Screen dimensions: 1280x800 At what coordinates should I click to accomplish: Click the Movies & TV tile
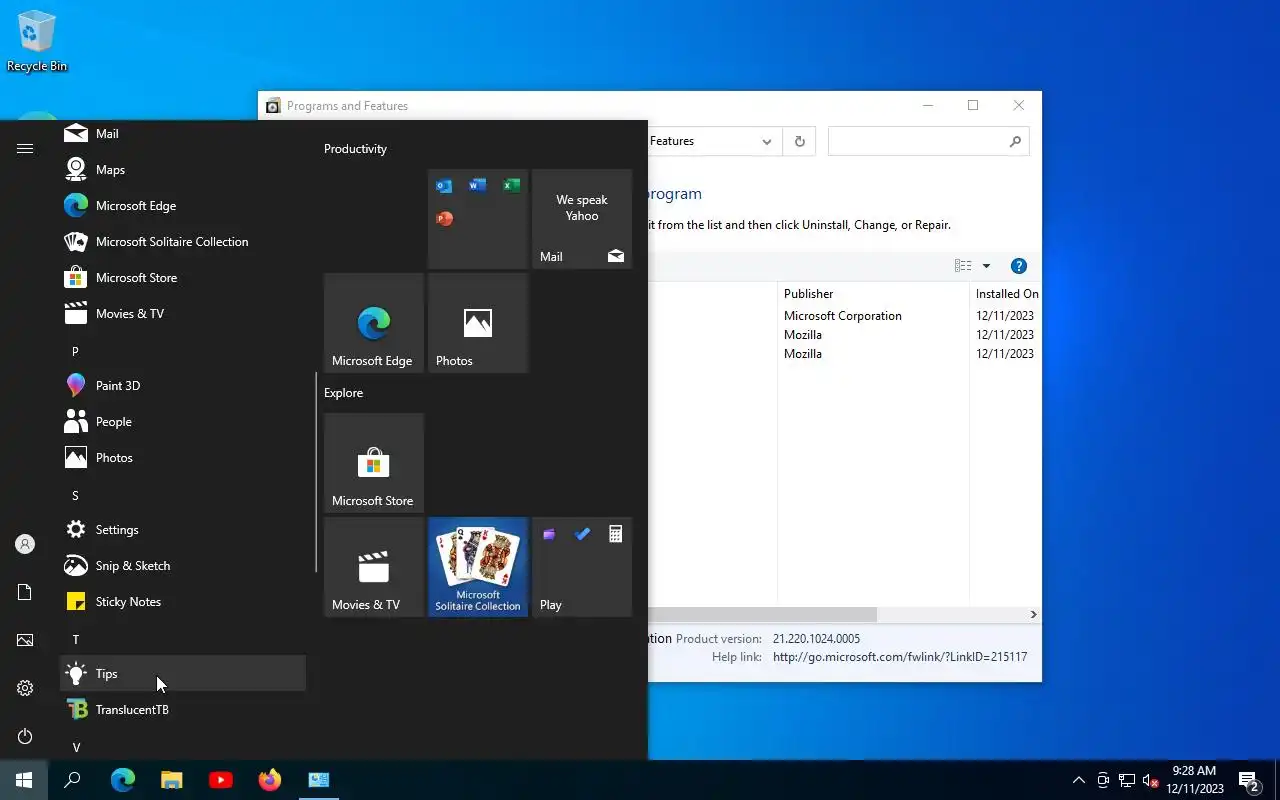374,567
